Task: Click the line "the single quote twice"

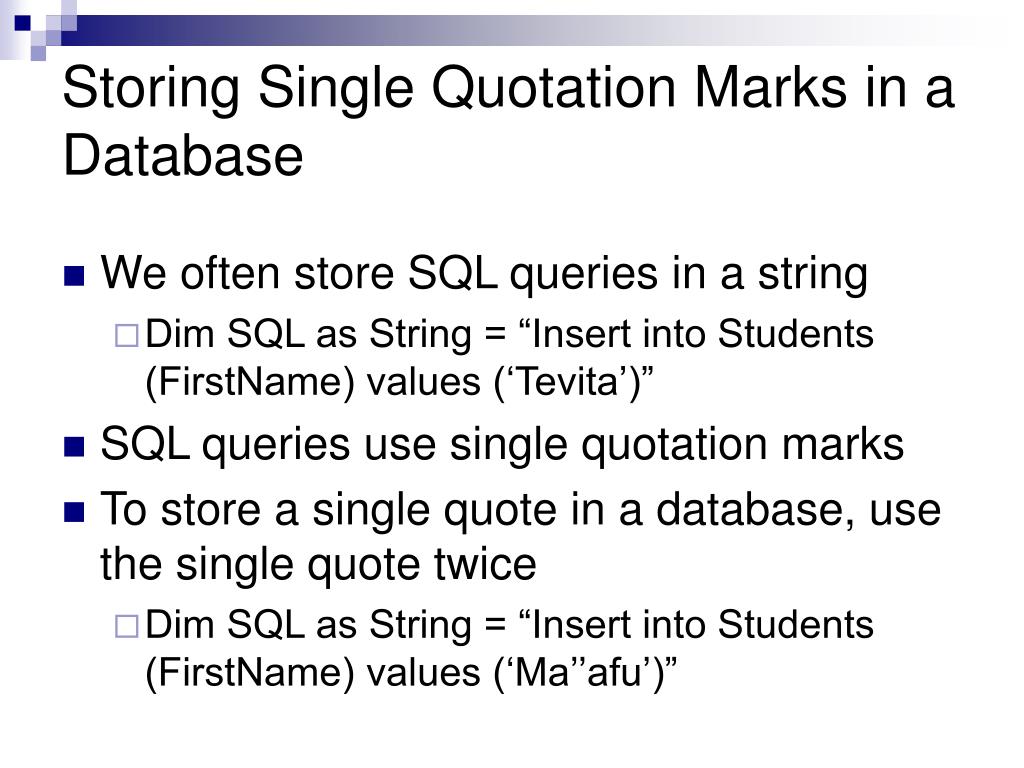Action: pyautogui.click(x=318, y=565)
